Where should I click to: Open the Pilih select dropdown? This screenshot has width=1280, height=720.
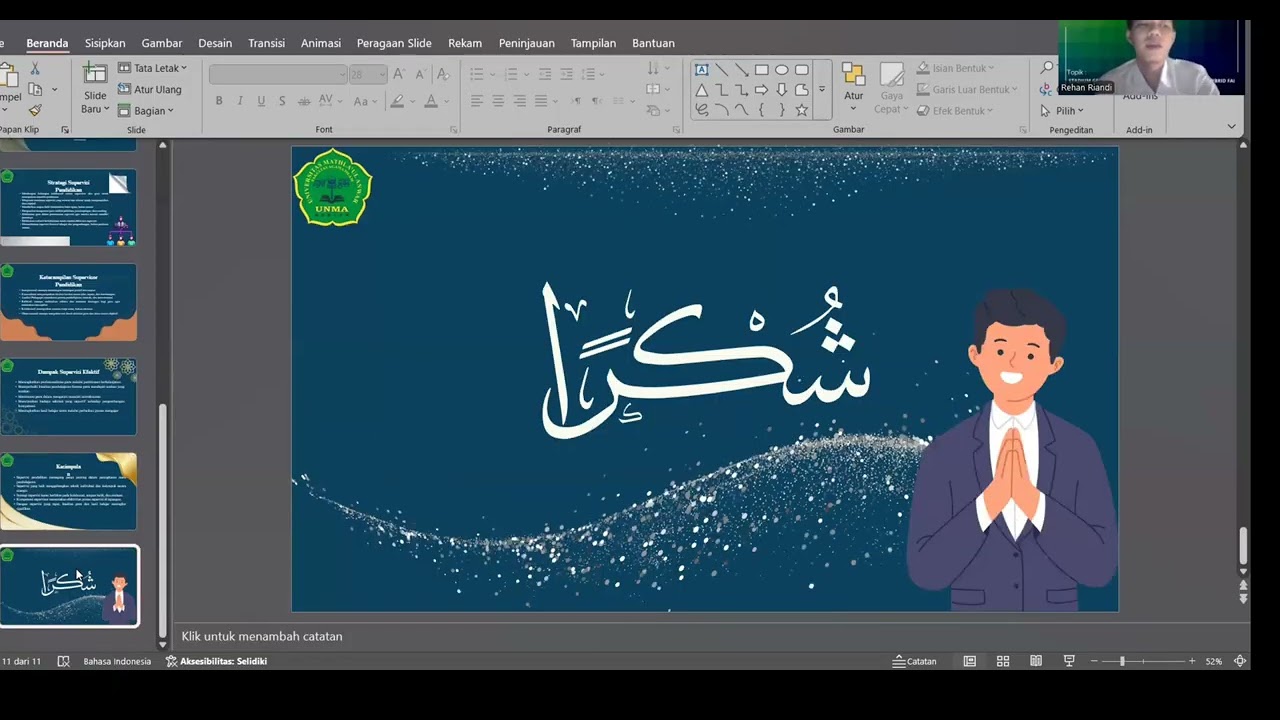tap(1061, 111)
